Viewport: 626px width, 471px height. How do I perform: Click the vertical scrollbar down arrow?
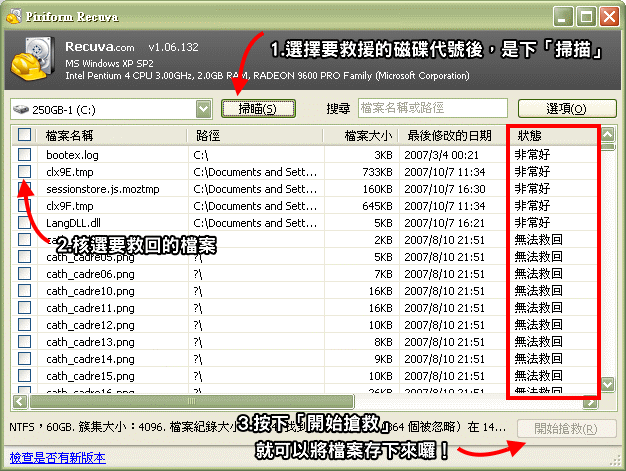(x=608, y=385)
